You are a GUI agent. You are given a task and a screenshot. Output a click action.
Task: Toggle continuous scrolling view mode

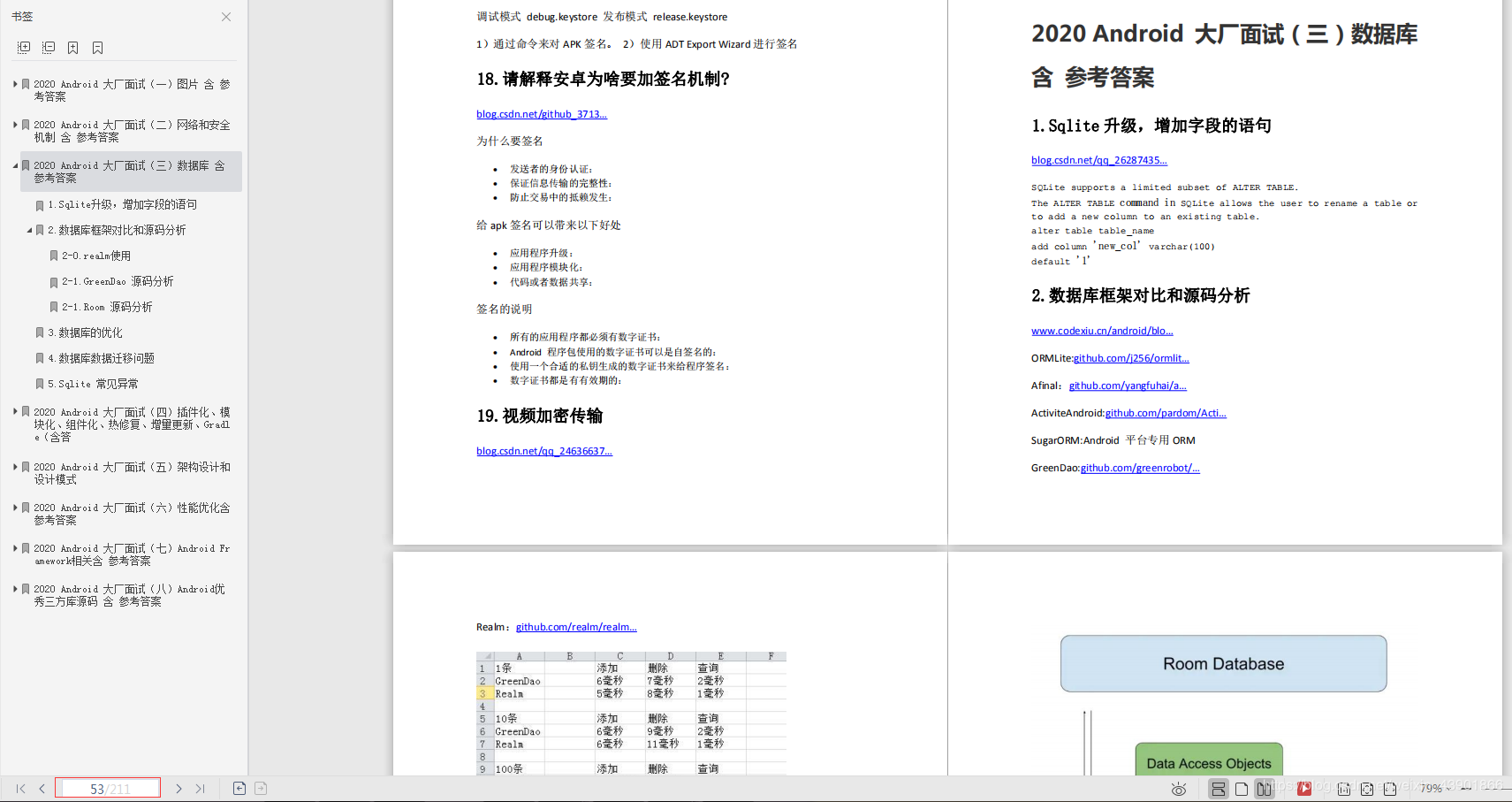[1219, 789]
